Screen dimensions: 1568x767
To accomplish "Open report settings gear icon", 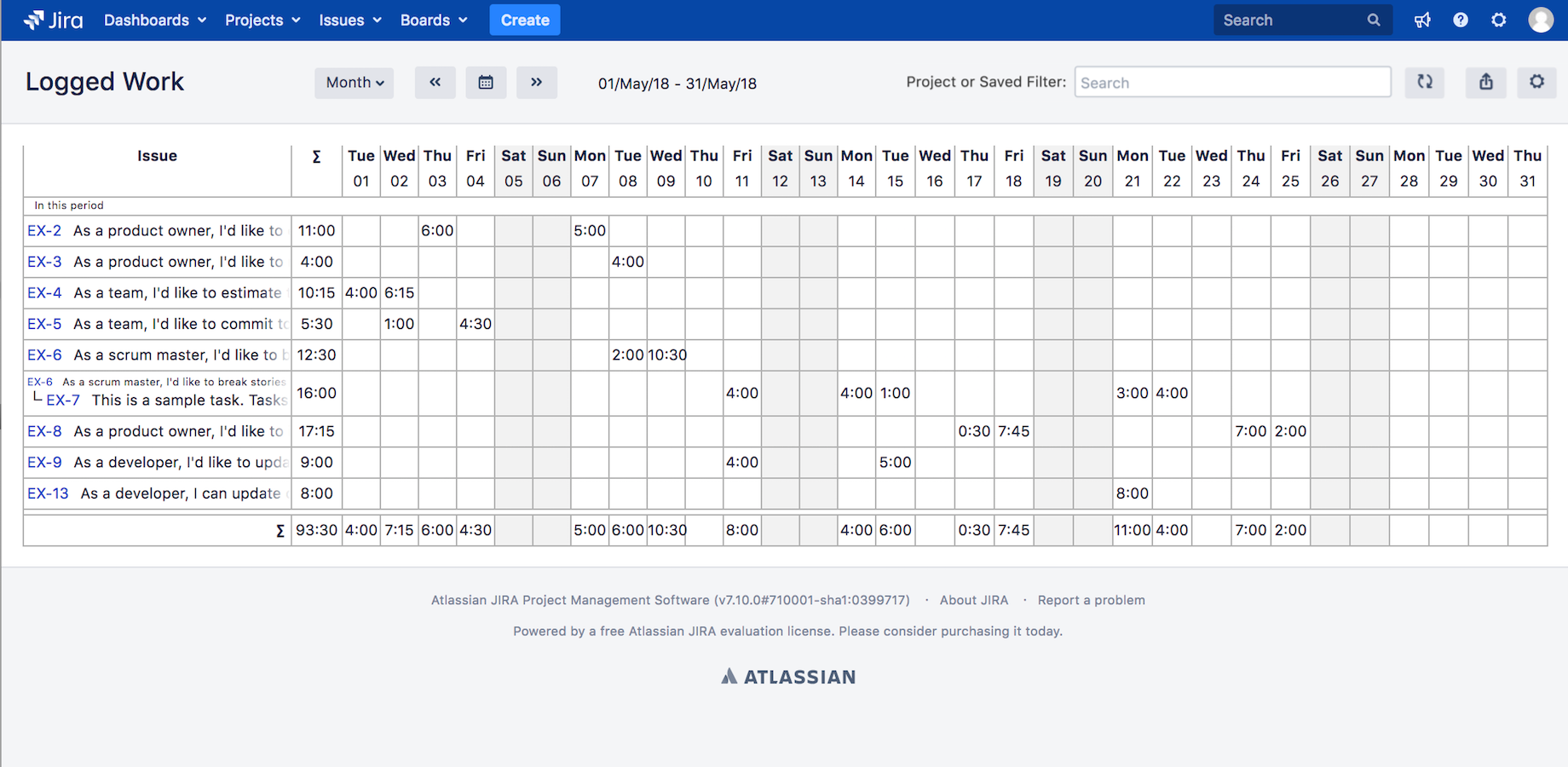I will point(1537,82).
